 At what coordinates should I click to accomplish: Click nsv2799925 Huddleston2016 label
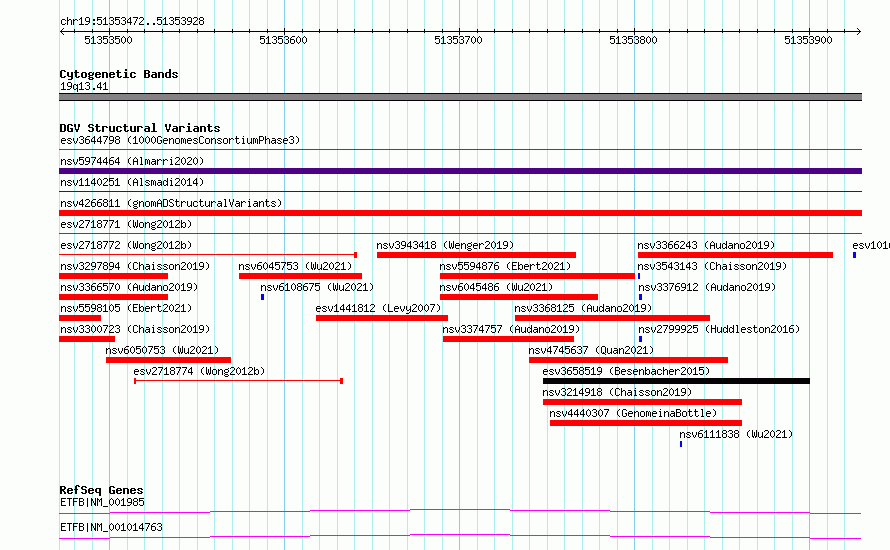coord(719,329)
